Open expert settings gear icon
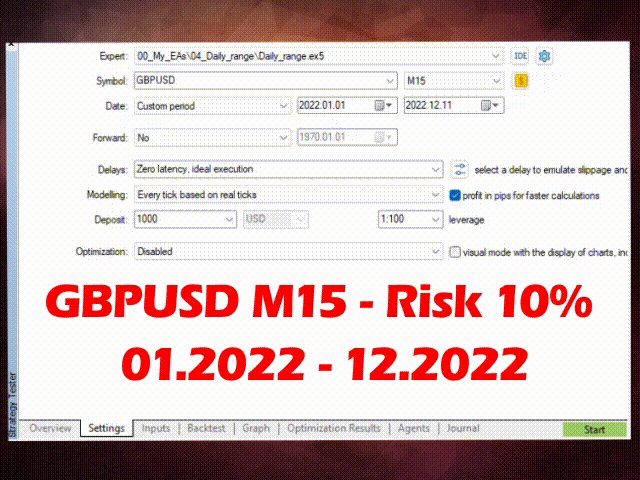Viewport: 640px width, 480px height. point(544,56)
